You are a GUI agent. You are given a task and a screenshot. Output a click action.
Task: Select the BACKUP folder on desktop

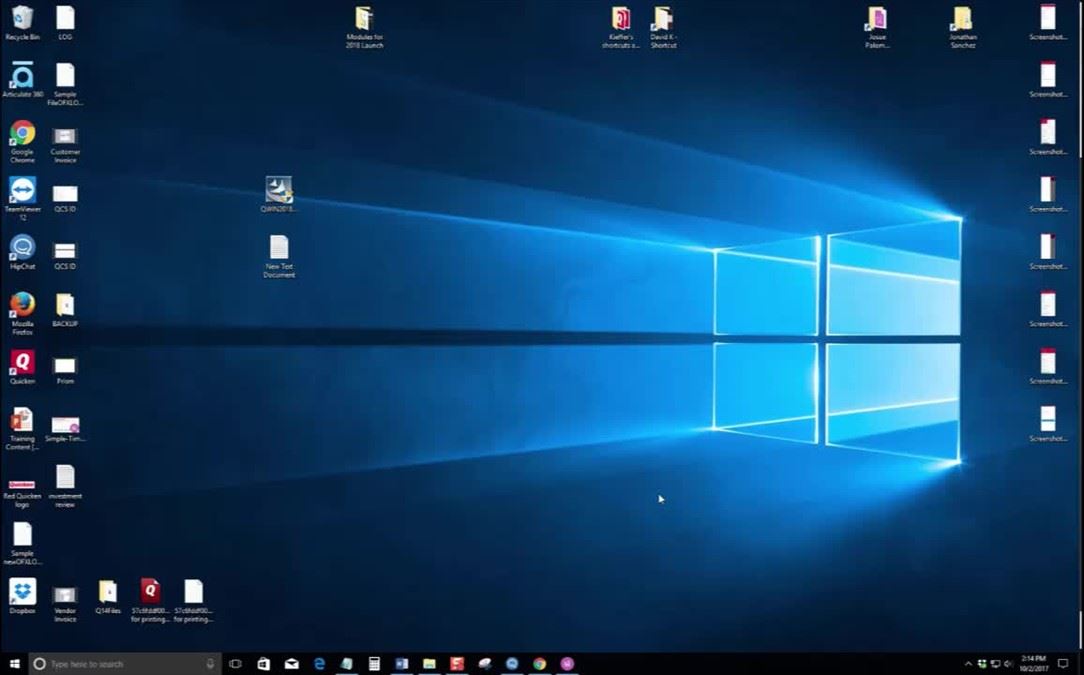coord(65,306)
